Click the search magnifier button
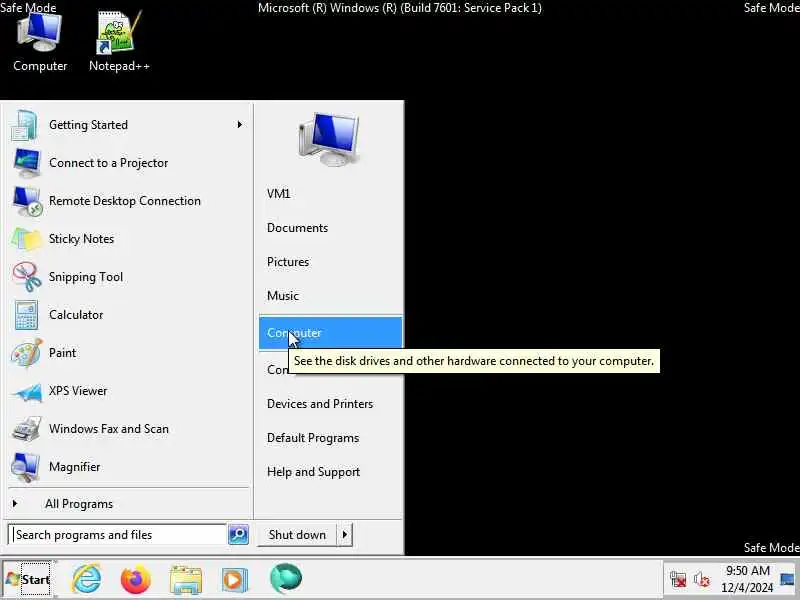Screen dimensions: 800x600 (238, 534)
